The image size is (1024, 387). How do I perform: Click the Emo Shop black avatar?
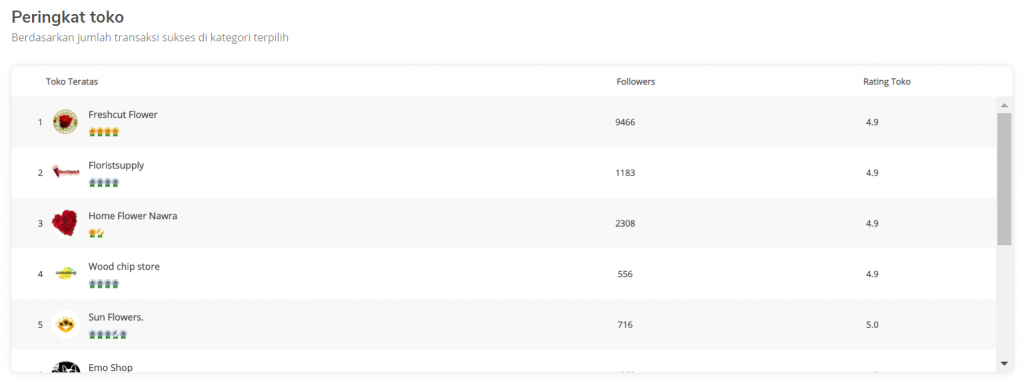click(65, 367)
